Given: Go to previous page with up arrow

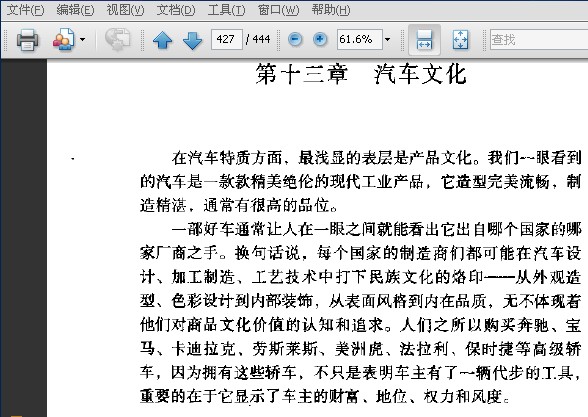Looking at the screenshot, I should click(x=162, y=40).
